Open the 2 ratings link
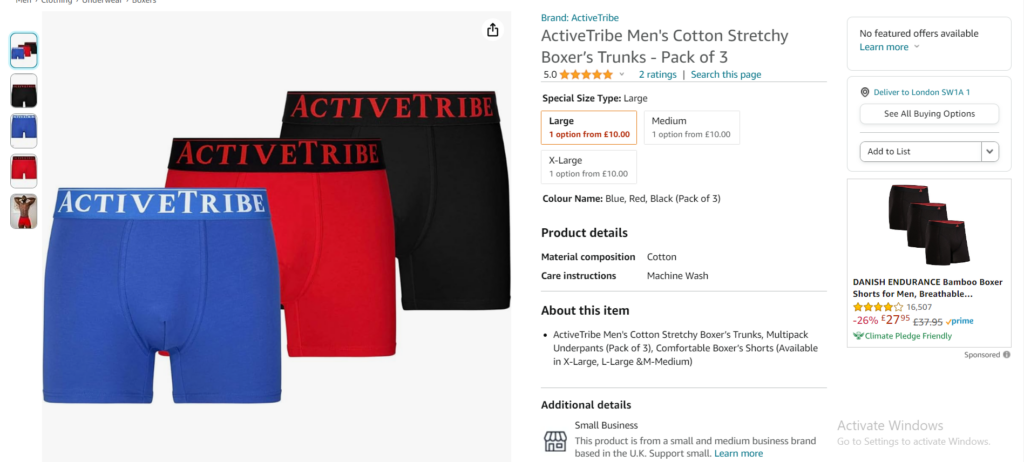 [658, 74]
